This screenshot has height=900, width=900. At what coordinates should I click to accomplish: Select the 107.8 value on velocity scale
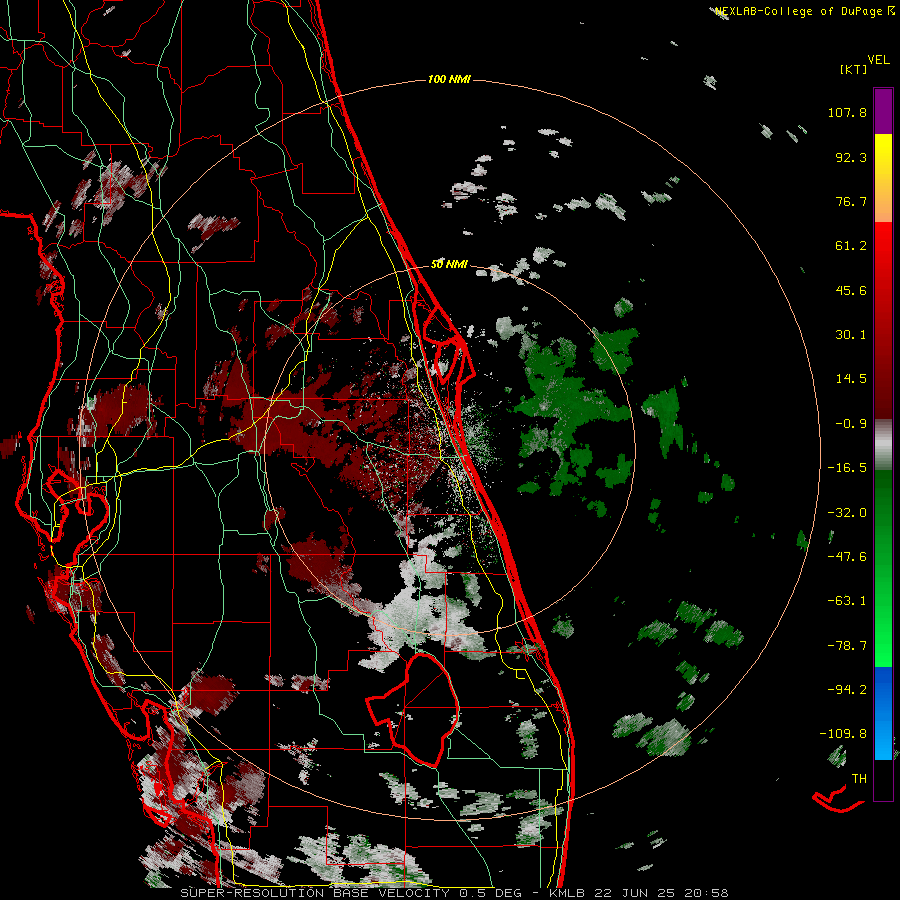[847, 112]
